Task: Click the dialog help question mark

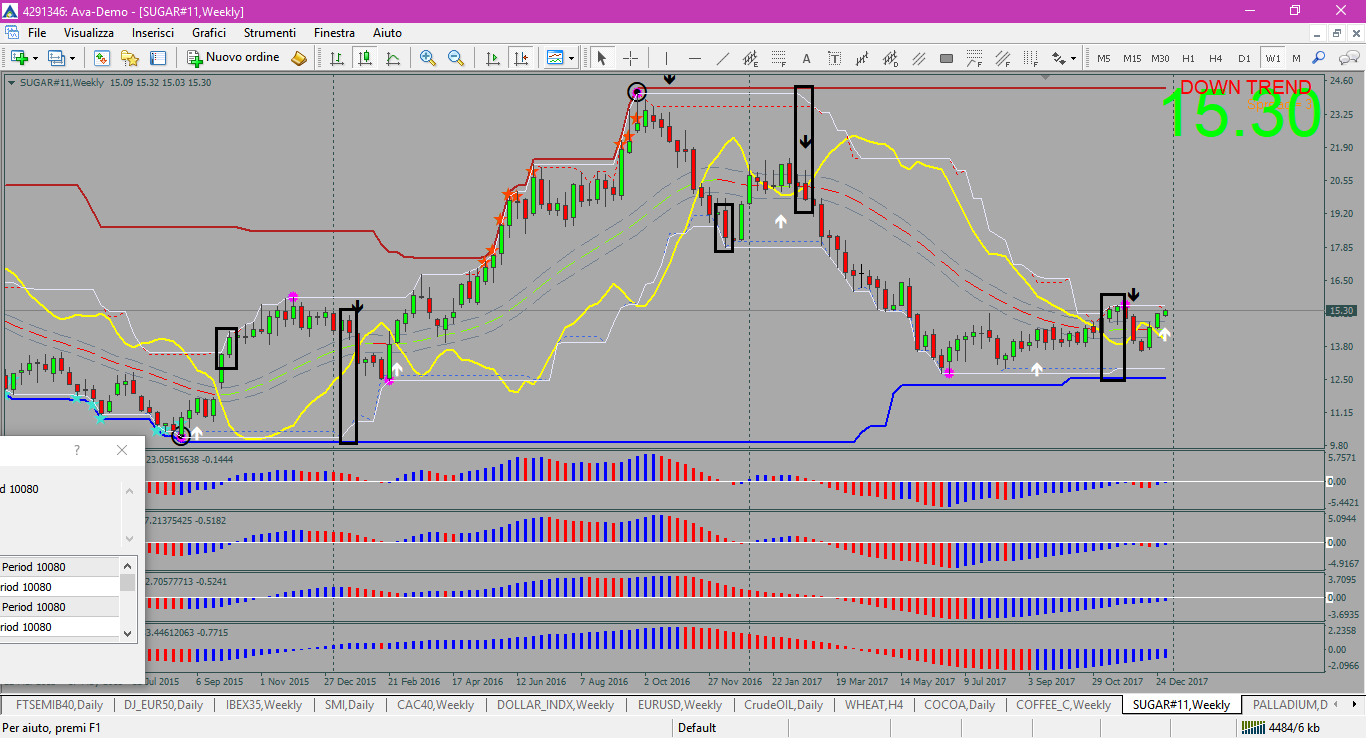Action: tap(77, 450)
